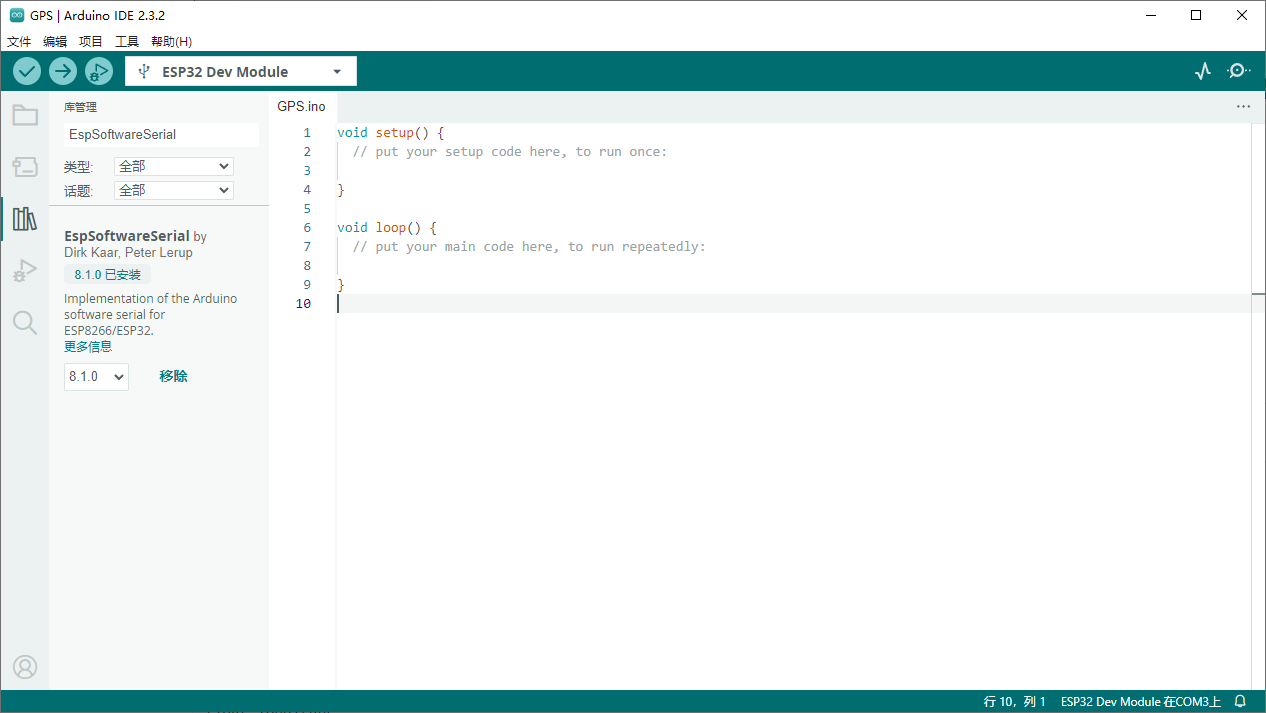This screenshot has width=1266, height=713.
Task: Open the 8.1.0 version dropdown
Action: click(96, 376)
